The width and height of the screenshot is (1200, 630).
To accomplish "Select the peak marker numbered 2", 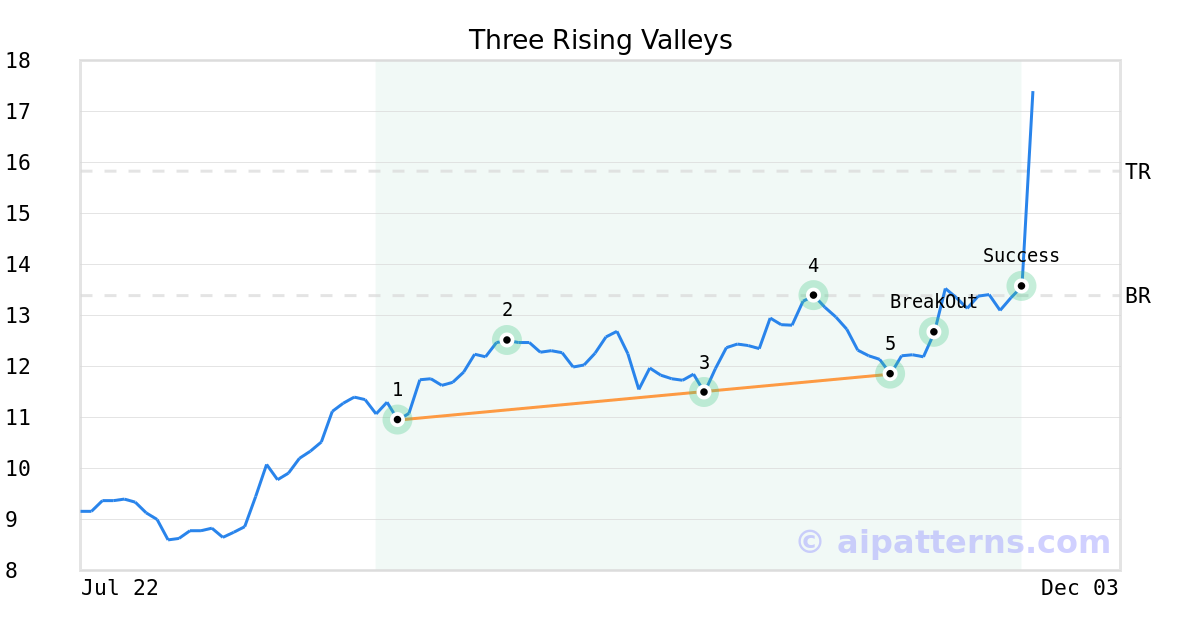I will click(507, 340).
